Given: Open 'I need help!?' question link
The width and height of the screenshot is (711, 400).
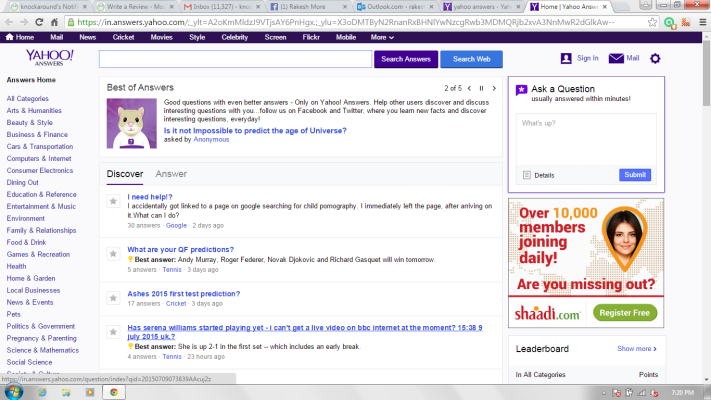Looking at the screenshot, I should coord(150,197).
